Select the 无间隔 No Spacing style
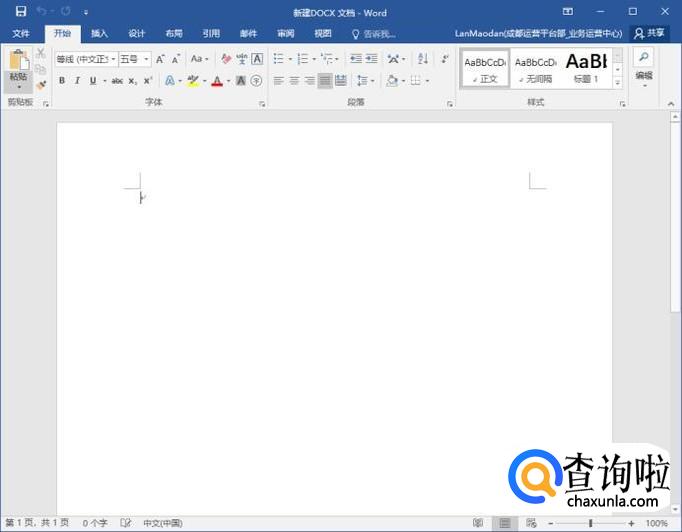Viewport: 682px width, 532px height. point(535,69)
